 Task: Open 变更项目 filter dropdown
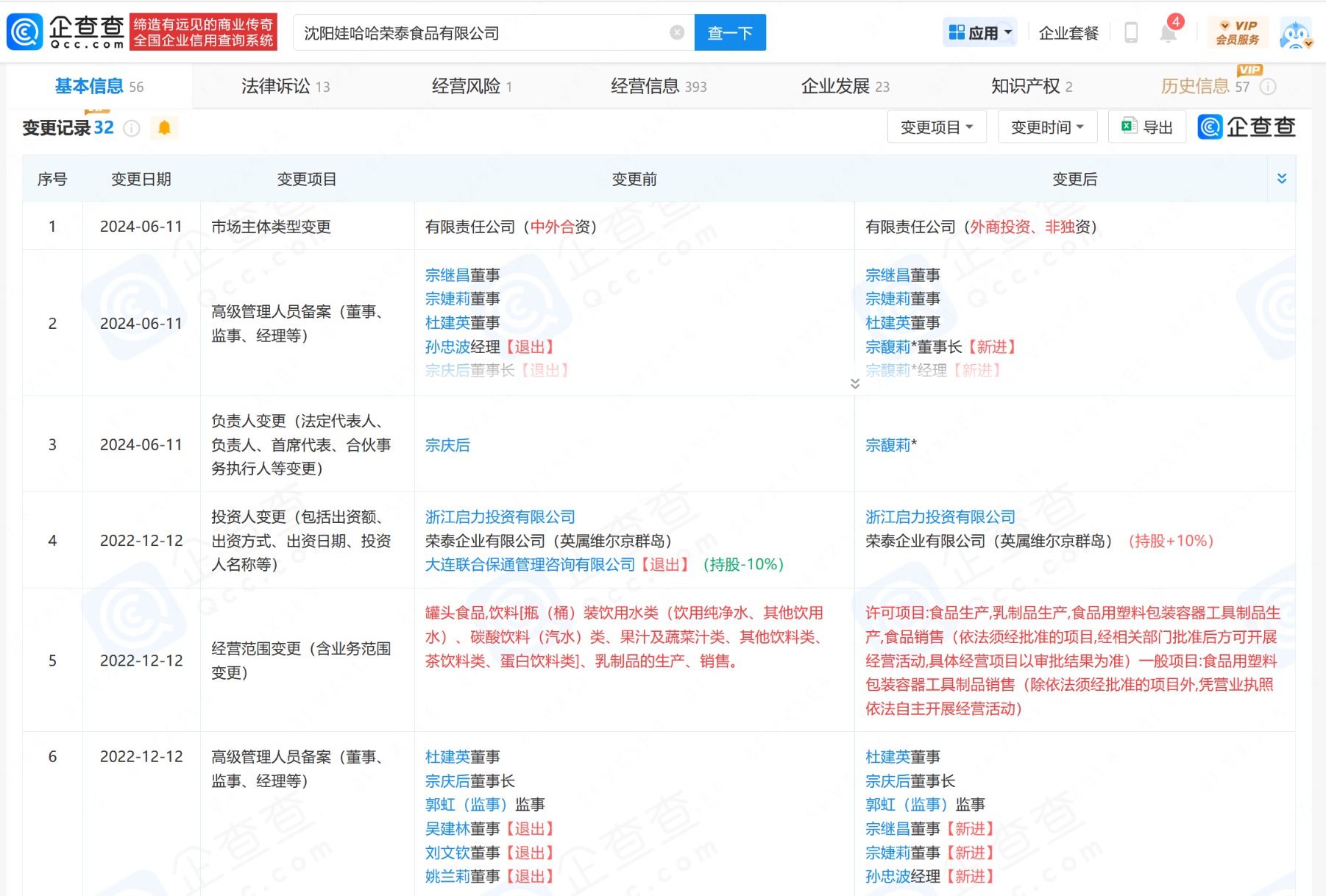[937, 127]
